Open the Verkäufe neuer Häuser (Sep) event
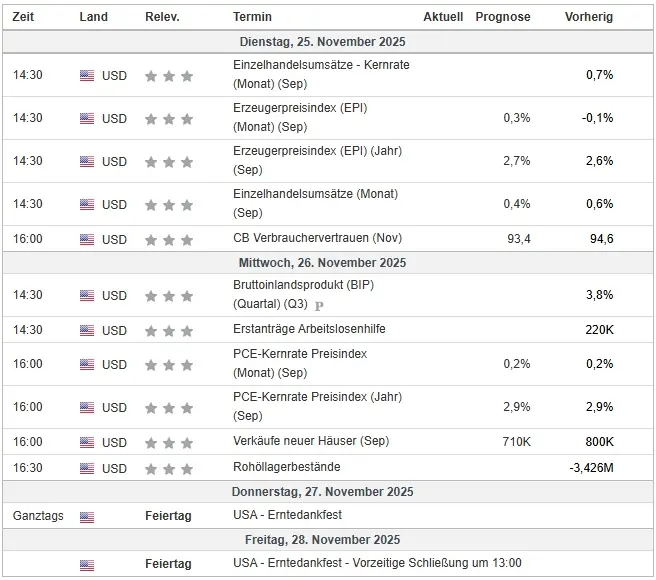656x580 pixels. (310, 441)
